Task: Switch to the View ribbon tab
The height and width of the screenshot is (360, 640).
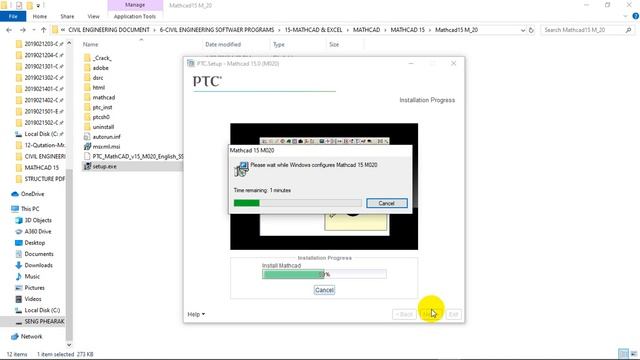Action: 93,16
